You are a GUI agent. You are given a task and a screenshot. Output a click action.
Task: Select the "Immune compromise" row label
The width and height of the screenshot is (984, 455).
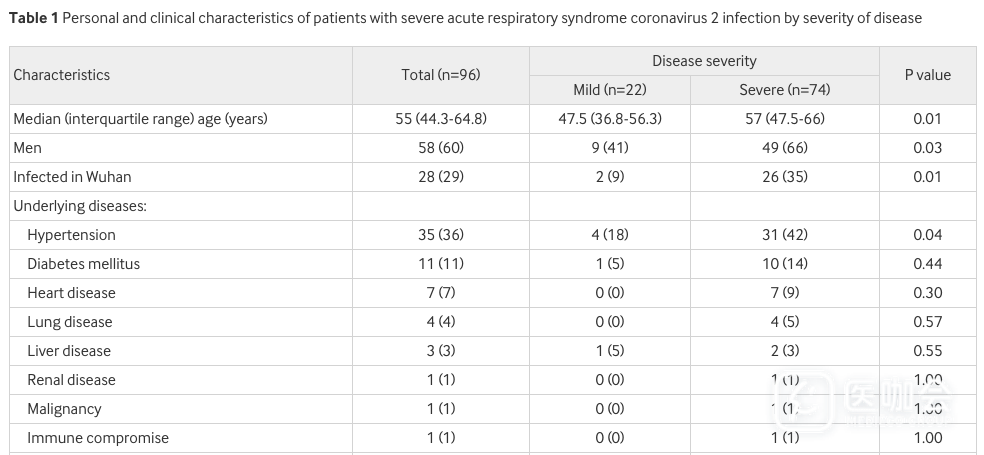click(98, 438)
